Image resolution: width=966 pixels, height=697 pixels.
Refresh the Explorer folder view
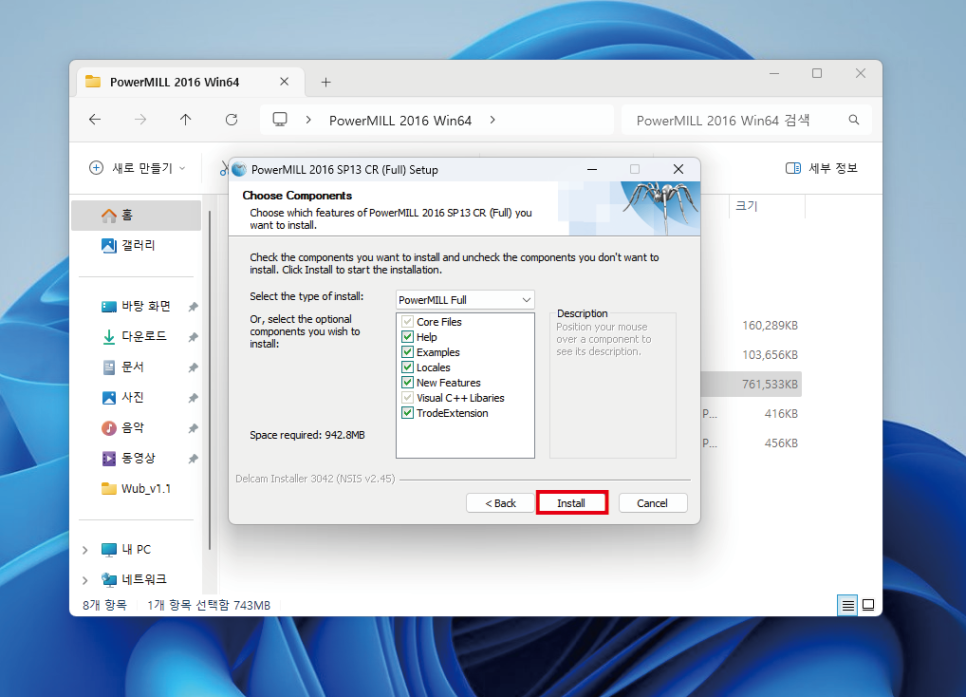tap(232, 120)
